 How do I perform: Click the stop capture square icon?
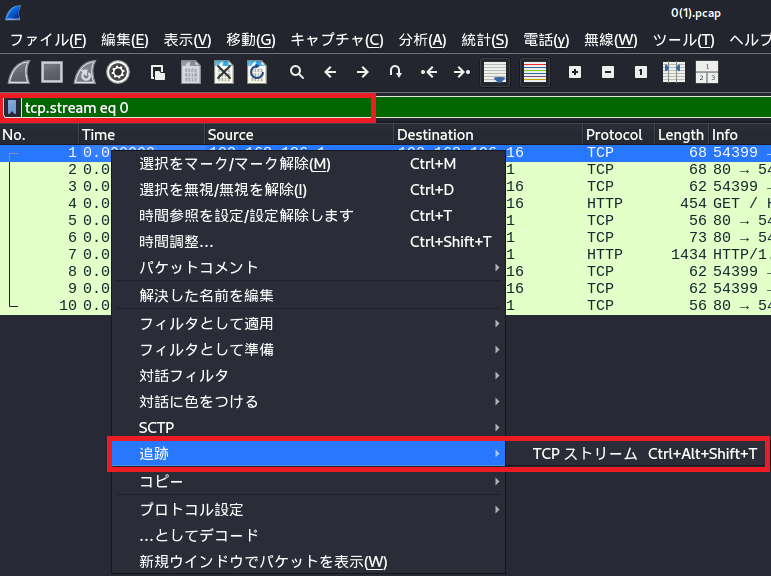pos(52,72)
